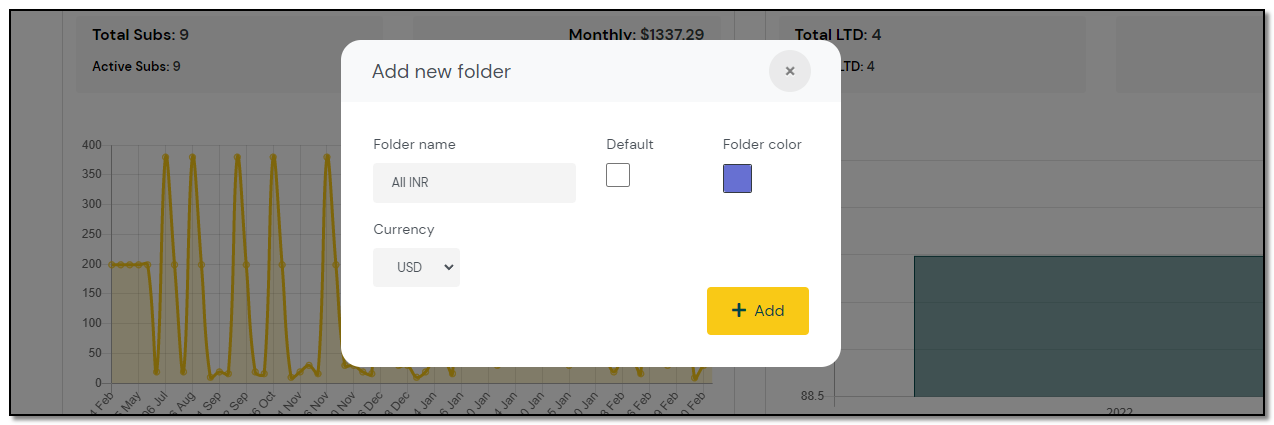Click the 400 y-axis label
This screenshot has height=425, width=1274.
pos(92,146)
